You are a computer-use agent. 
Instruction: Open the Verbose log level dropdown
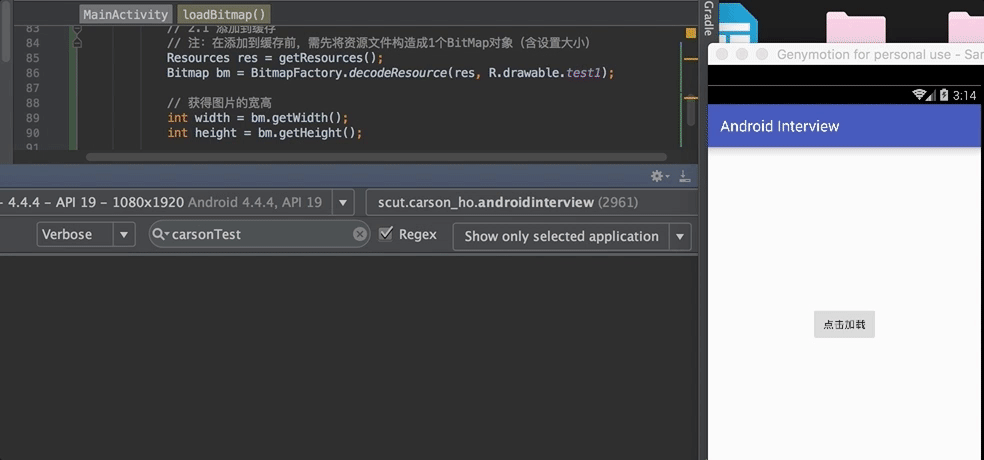(86, 235)
